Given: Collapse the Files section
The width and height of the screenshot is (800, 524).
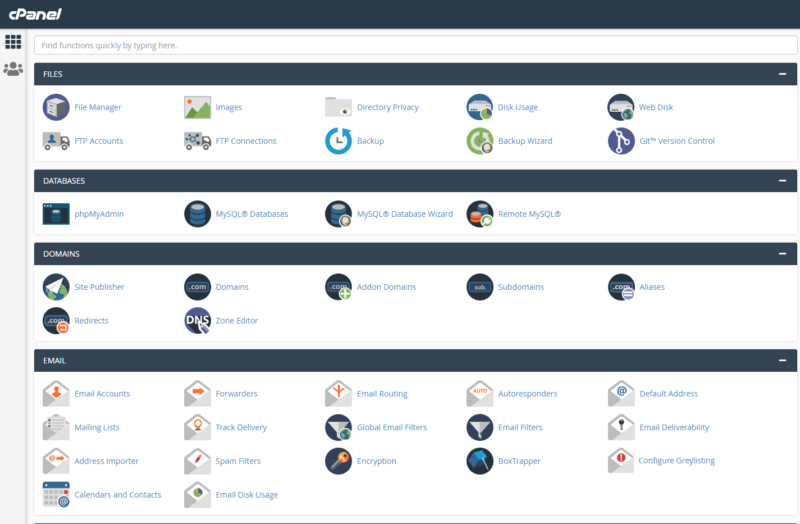Looking at the screenshot, I should 782,74.
